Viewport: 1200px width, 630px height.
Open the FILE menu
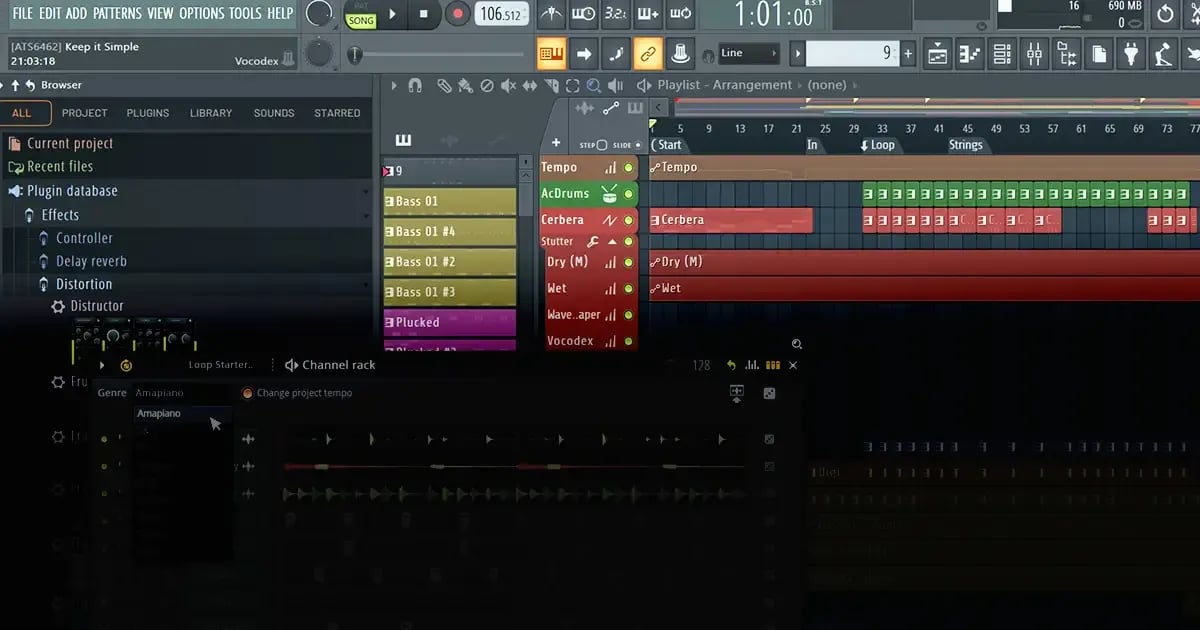[x=22, y=13]
